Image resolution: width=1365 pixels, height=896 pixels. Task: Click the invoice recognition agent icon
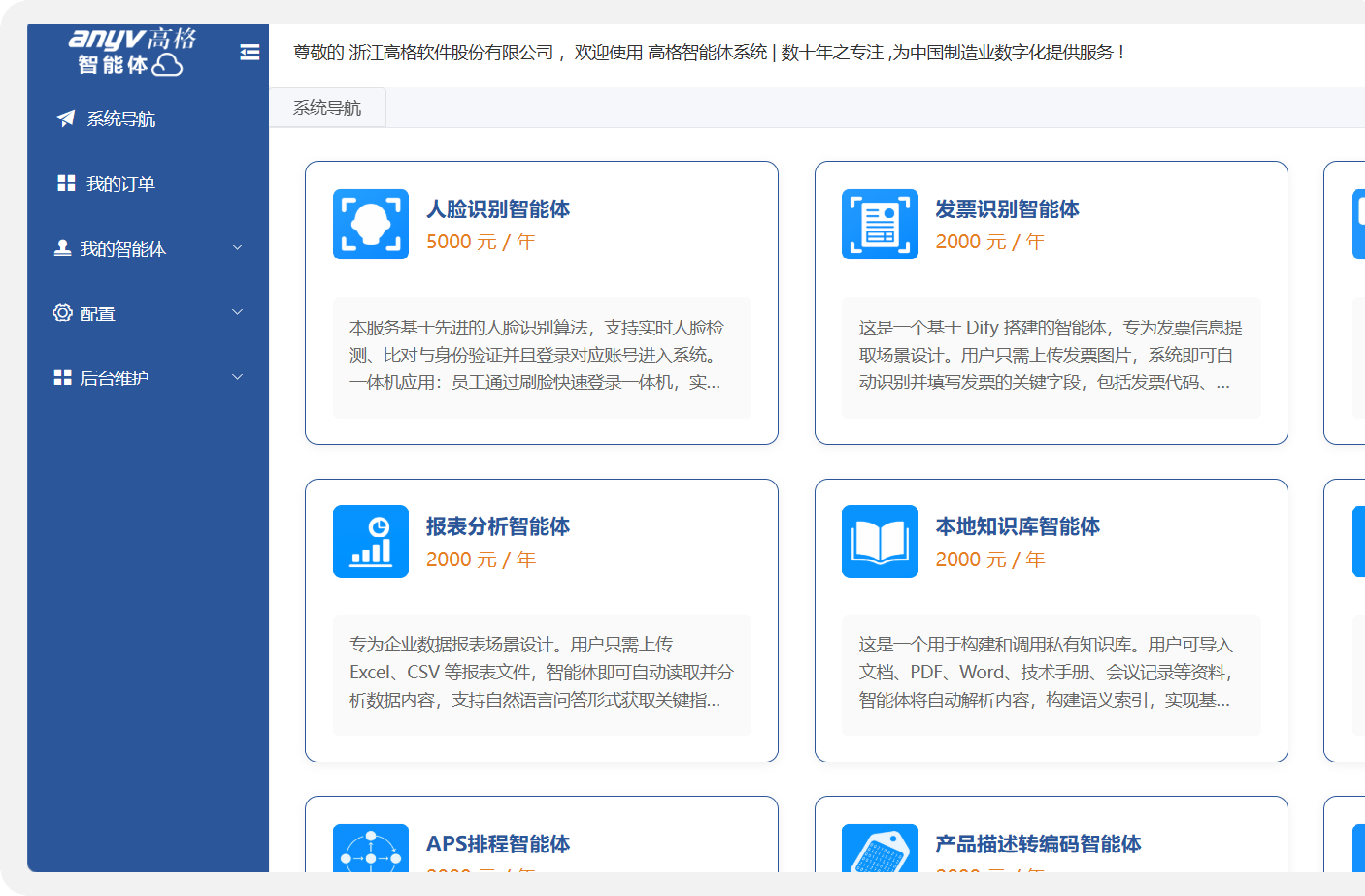point(879,224)
